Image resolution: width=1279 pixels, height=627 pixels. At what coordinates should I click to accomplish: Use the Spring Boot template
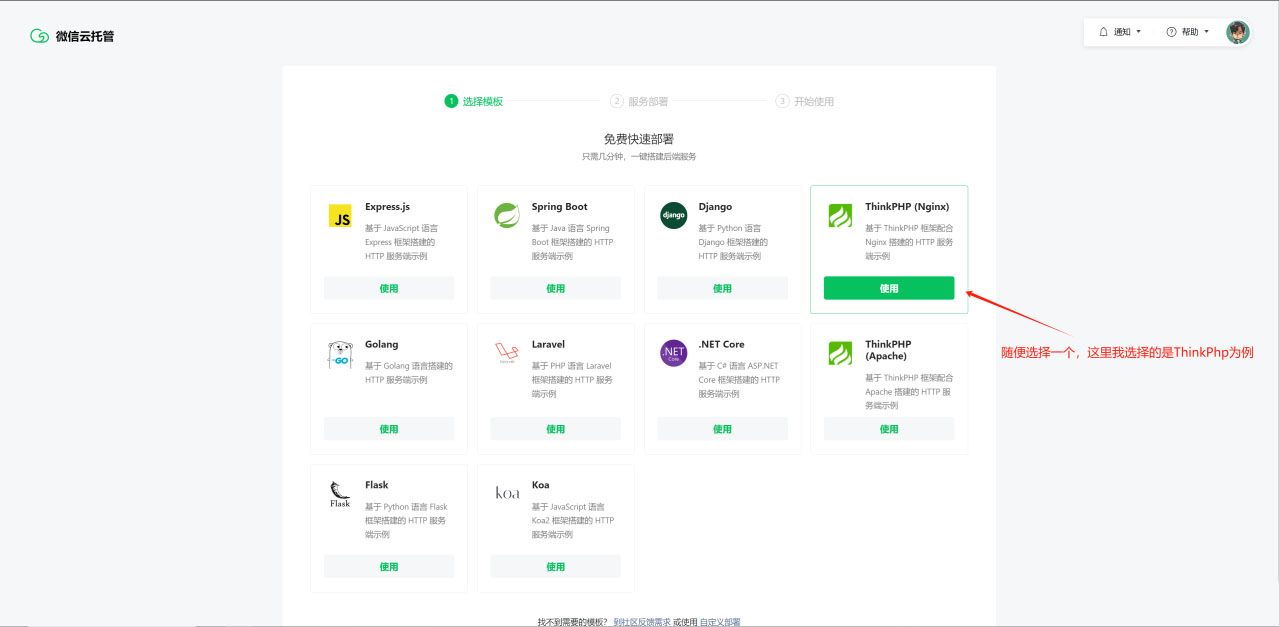556,288
